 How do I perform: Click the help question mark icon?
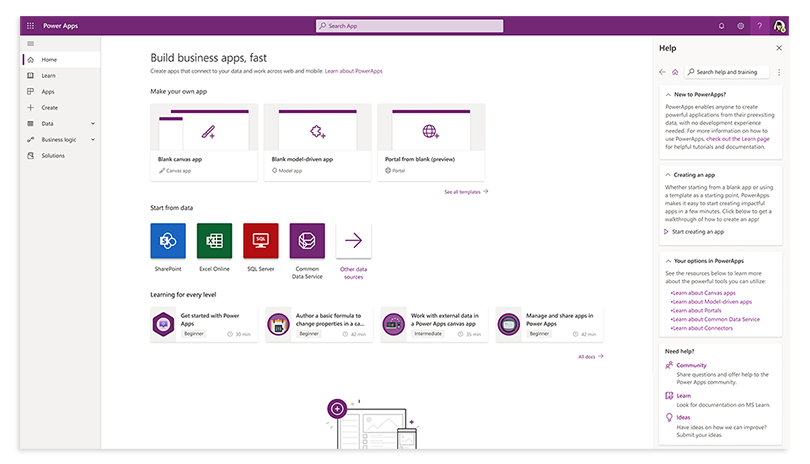coord(759,25)
